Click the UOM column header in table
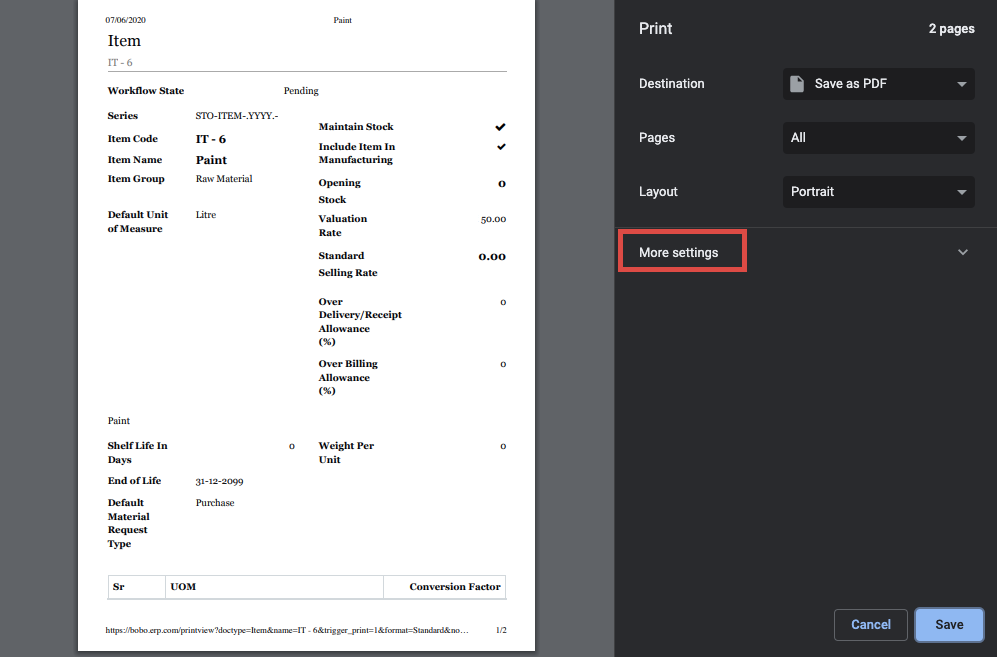The height and width of the screenshot is (657, 997). pyautogui.click(x=182, y=587)
